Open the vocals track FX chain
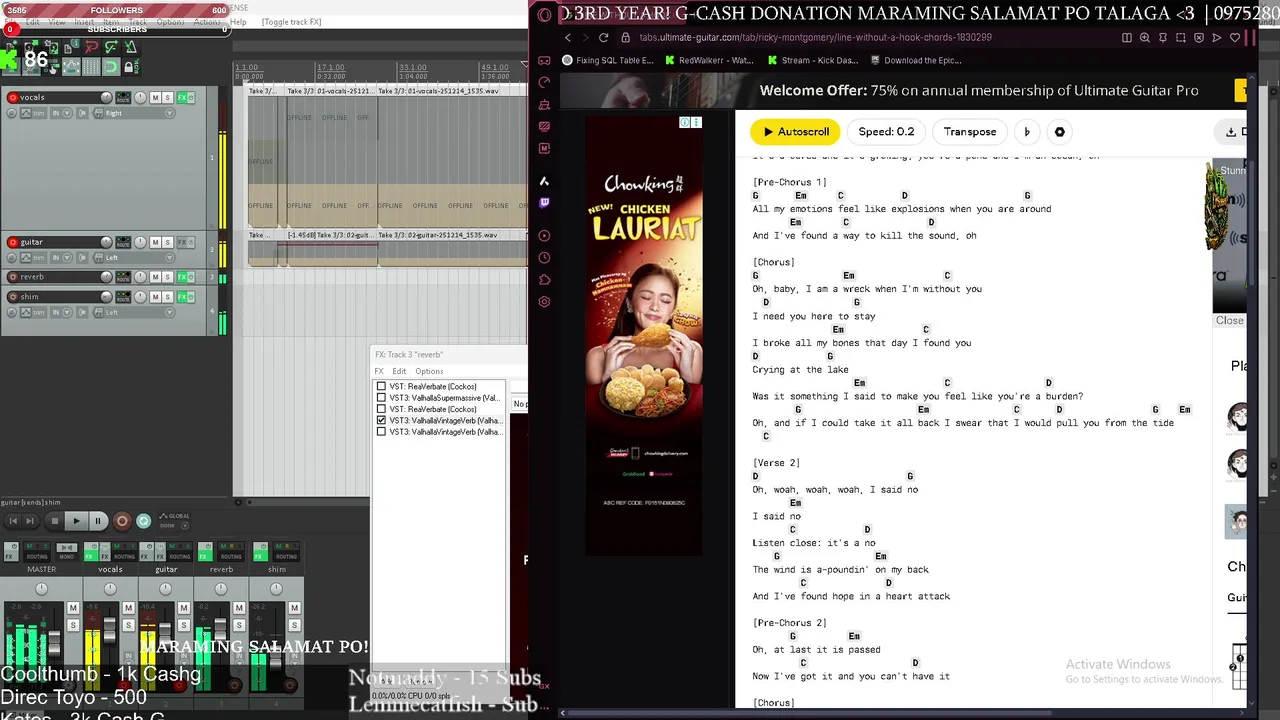 [182, 97]
